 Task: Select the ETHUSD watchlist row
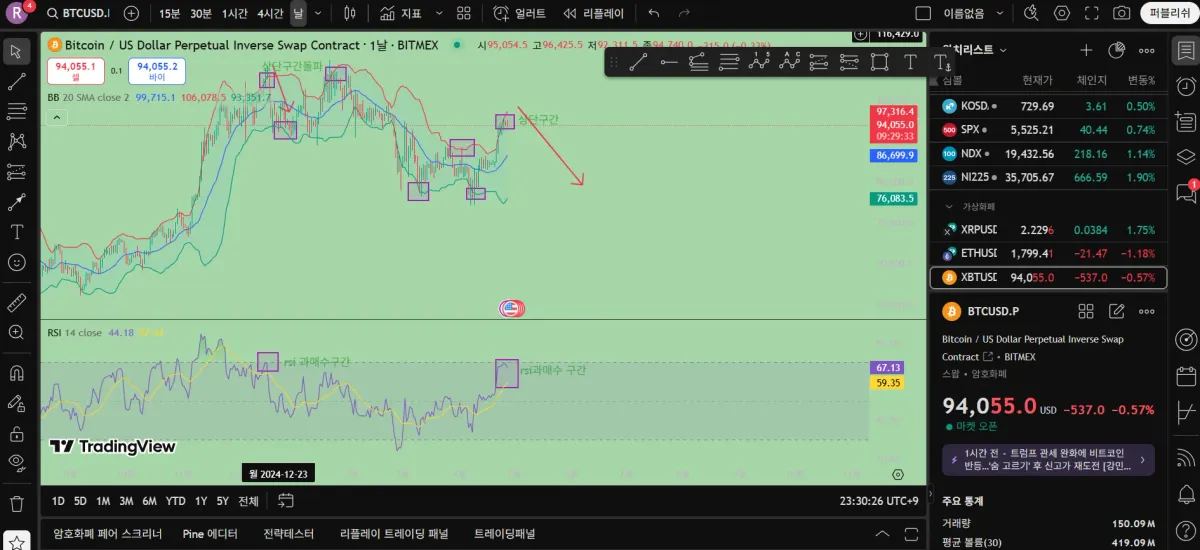[x=1049, y=253]
